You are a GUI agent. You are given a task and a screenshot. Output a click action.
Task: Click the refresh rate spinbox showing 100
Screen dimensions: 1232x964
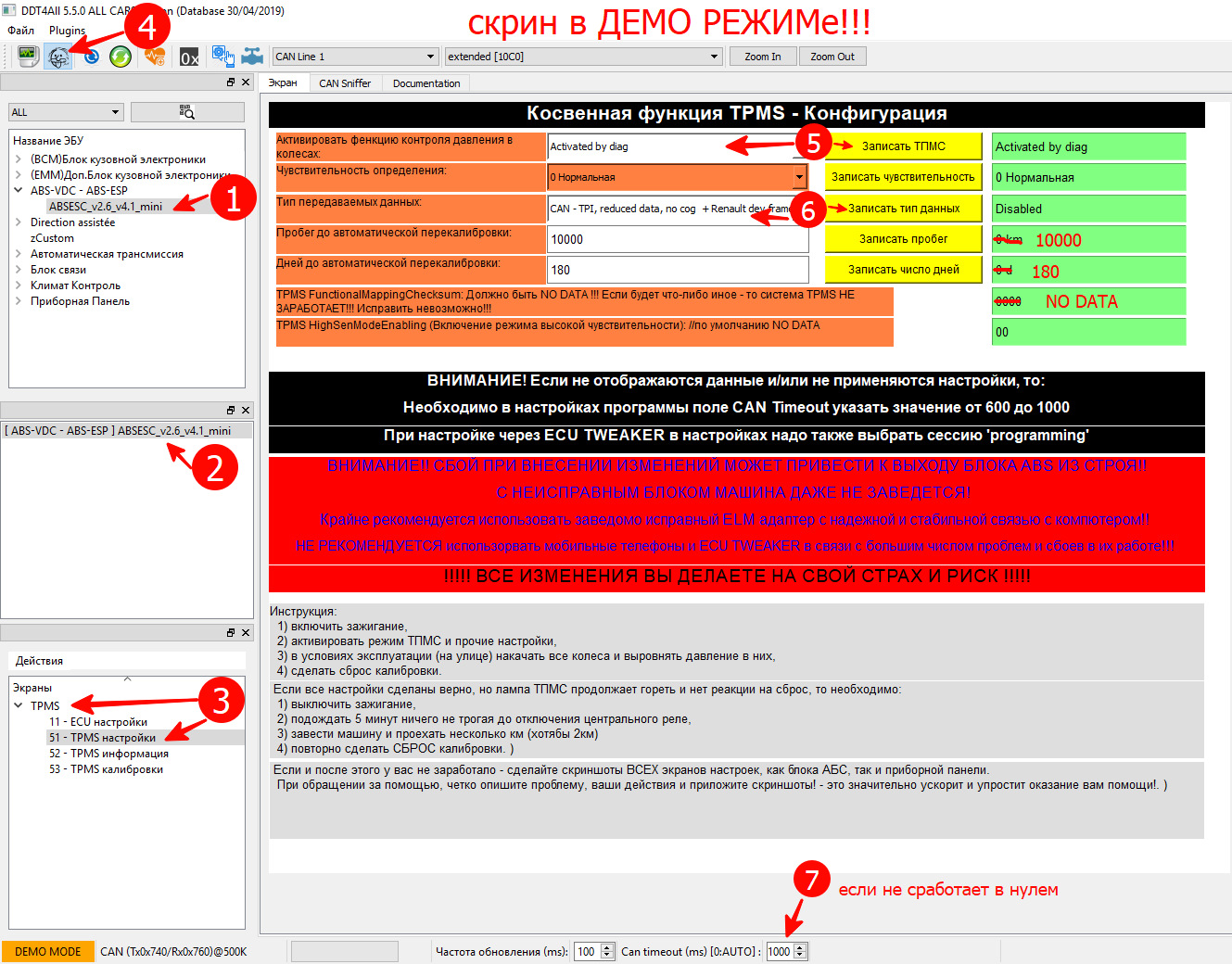tap(594, 952)
